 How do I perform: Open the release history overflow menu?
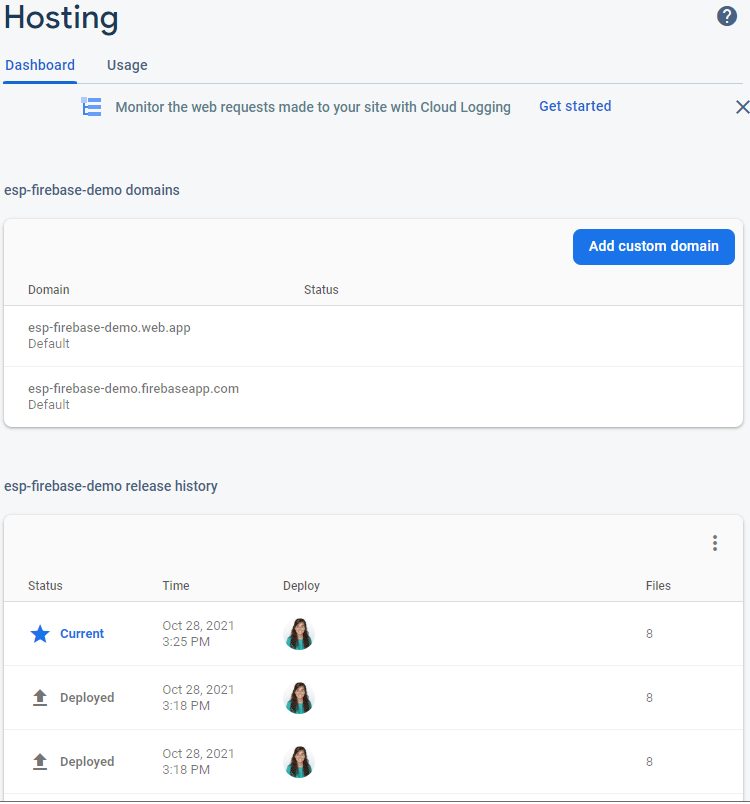715,543
